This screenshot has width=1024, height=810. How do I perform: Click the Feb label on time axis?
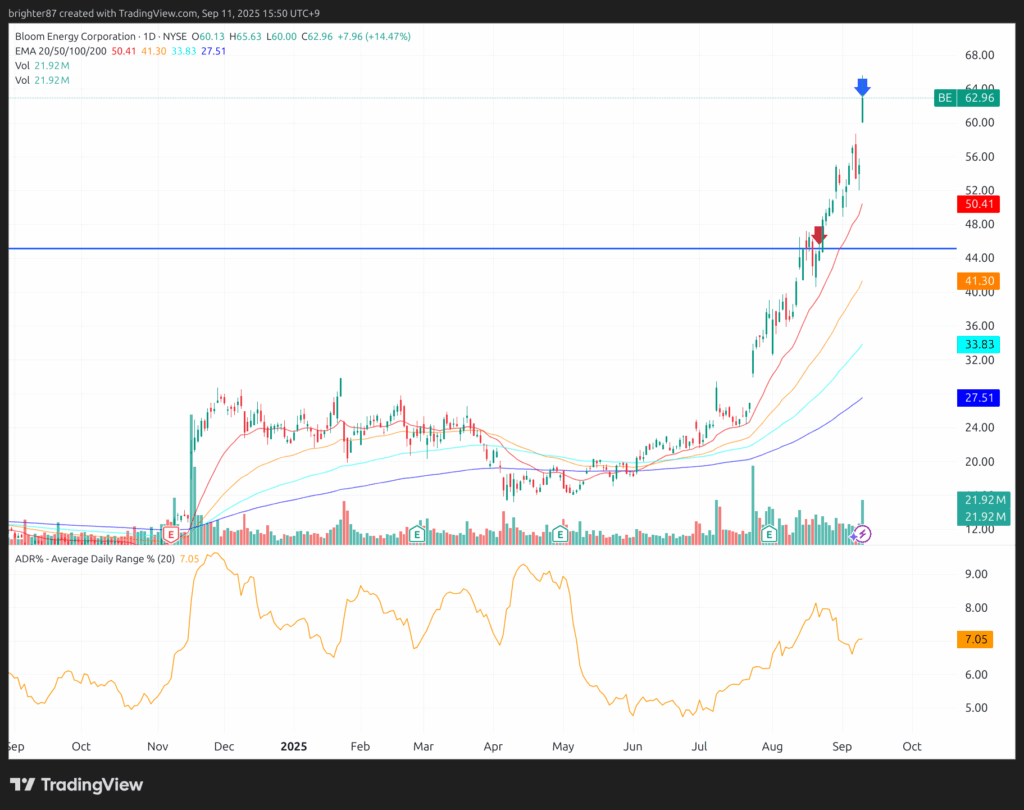[360, 746]
